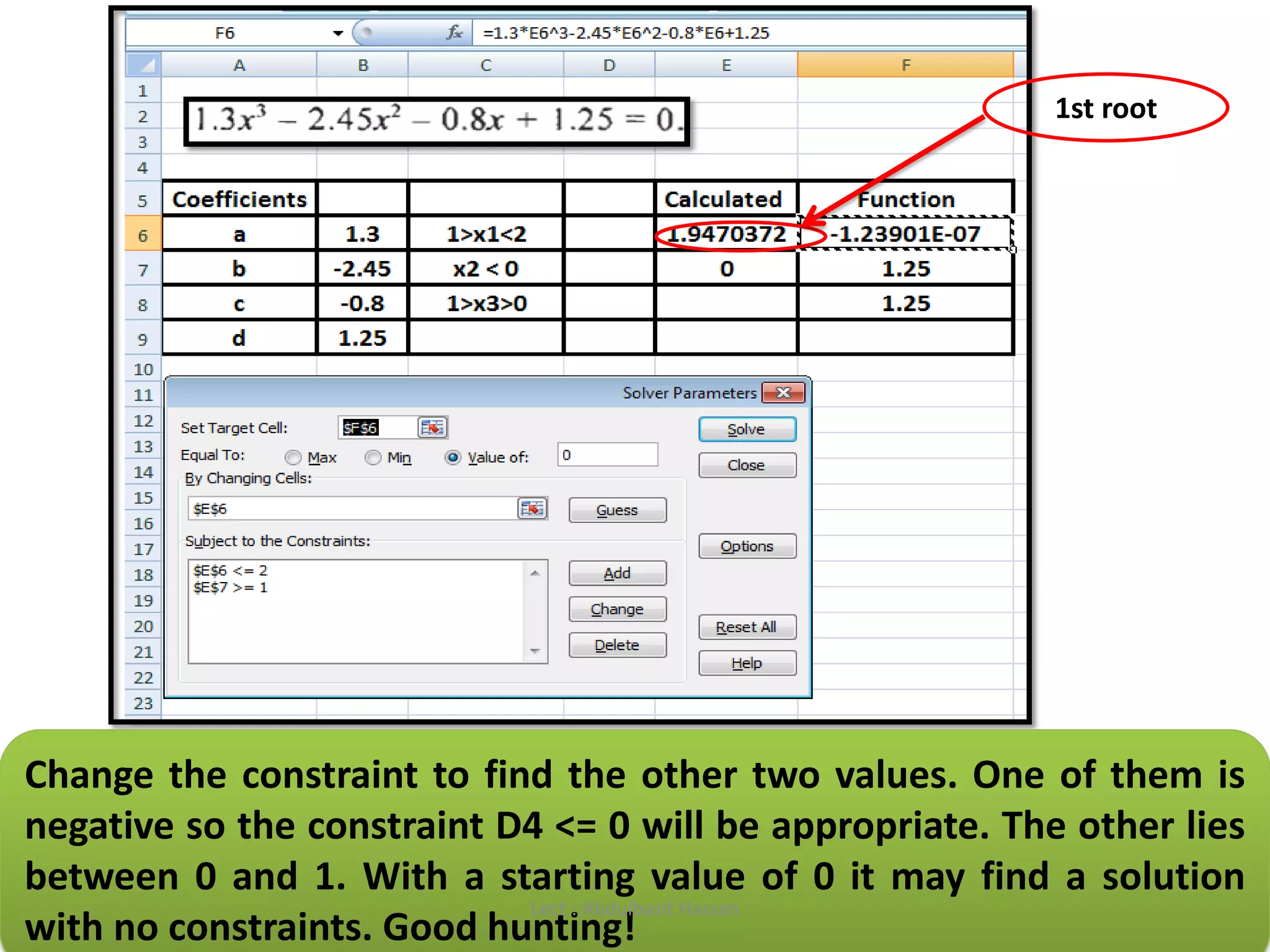Click the Close button in Solver dialog
Screen dimensions: 1270x952
coord(747,465)
